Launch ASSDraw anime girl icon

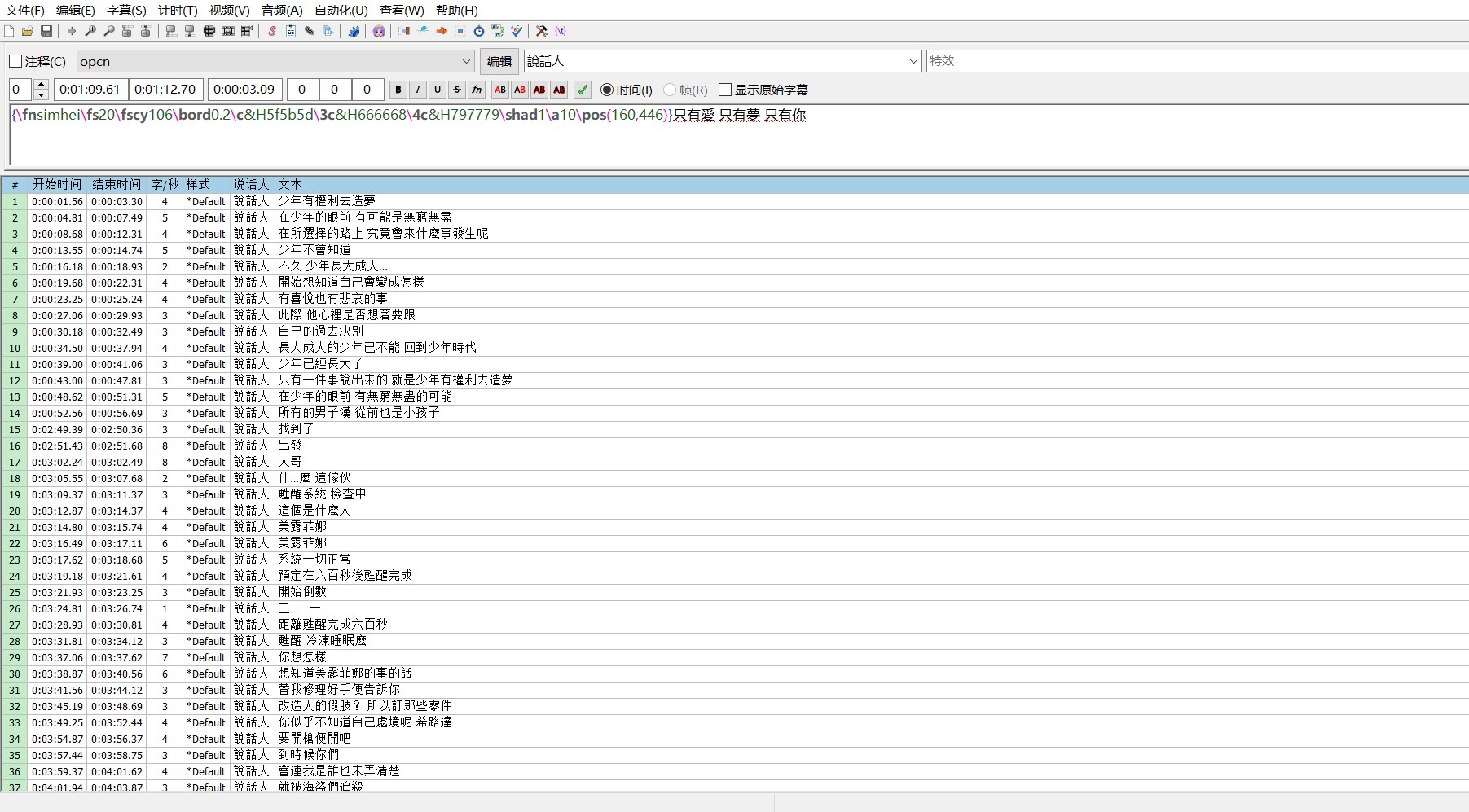(x=378, y=31)
